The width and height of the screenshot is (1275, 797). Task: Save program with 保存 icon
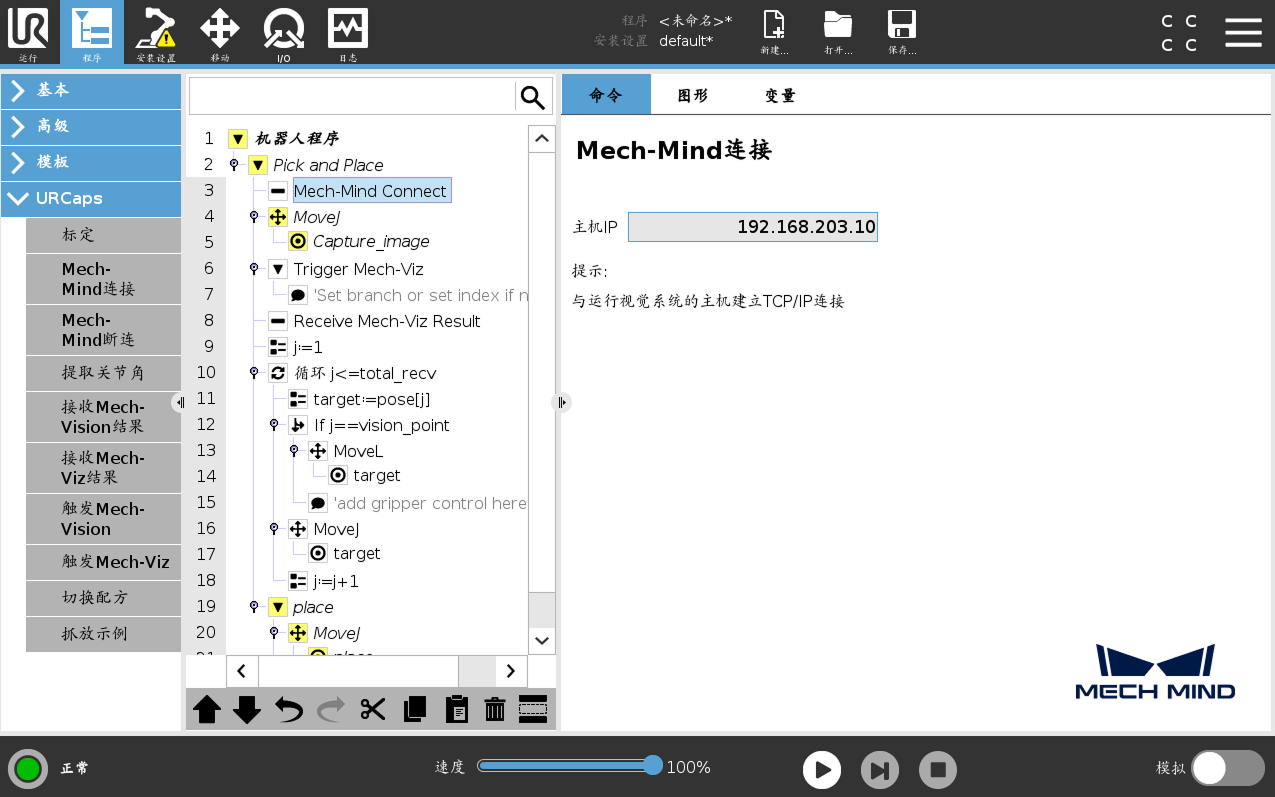pos(902,32)
